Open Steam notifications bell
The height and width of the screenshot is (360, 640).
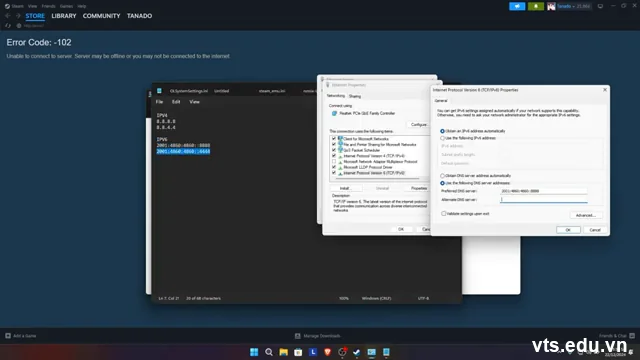pyautogui.click(x=536, y=6)
